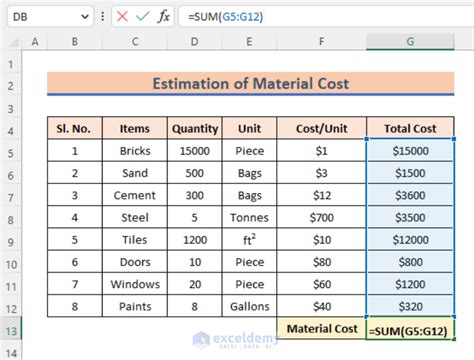Cancel formula entry with the X icon
474x360 pixels.
(x=122, y=16)
